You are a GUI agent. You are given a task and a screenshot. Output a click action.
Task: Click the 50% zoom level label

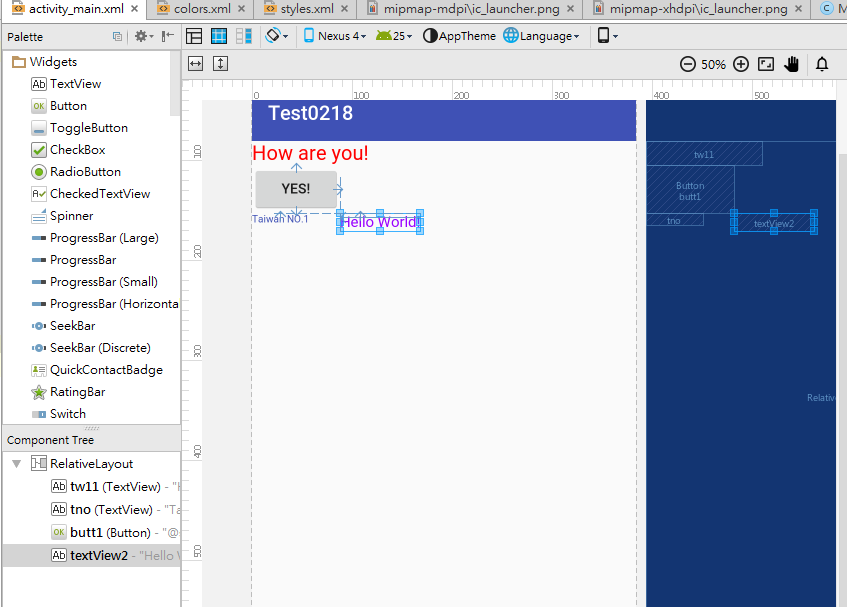pos(713,65)
